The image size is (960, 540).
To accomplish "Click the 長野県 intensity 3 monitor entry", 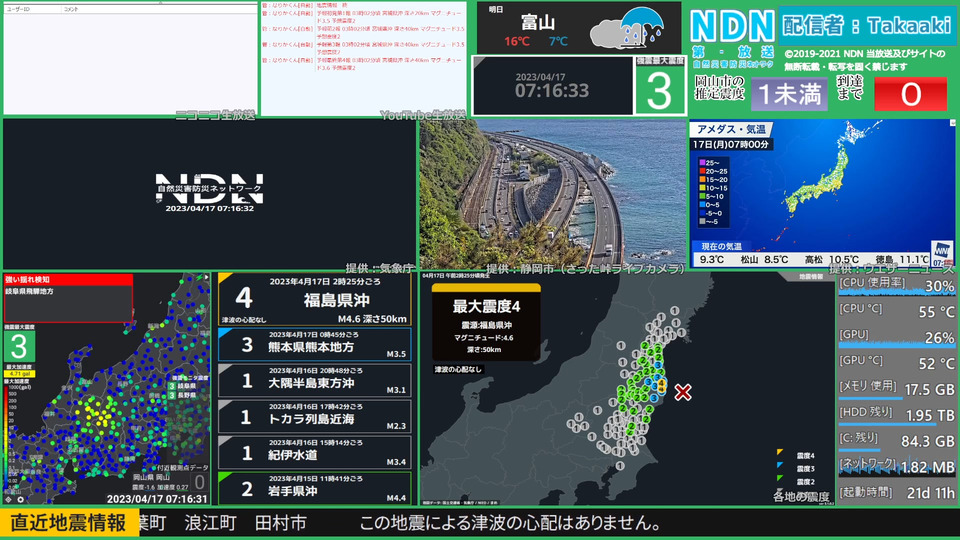I will [x=182, y=396].
